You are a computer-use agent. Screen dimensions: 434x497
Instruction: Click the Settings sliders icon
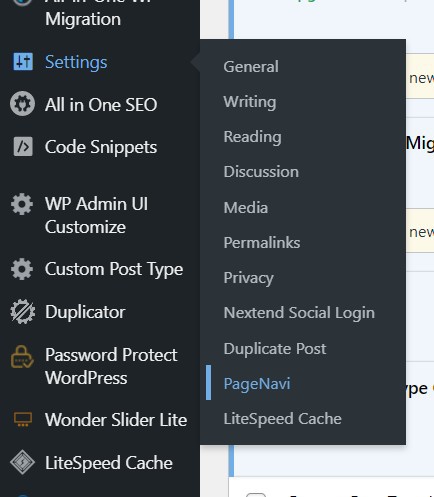(x=23, y=62)
